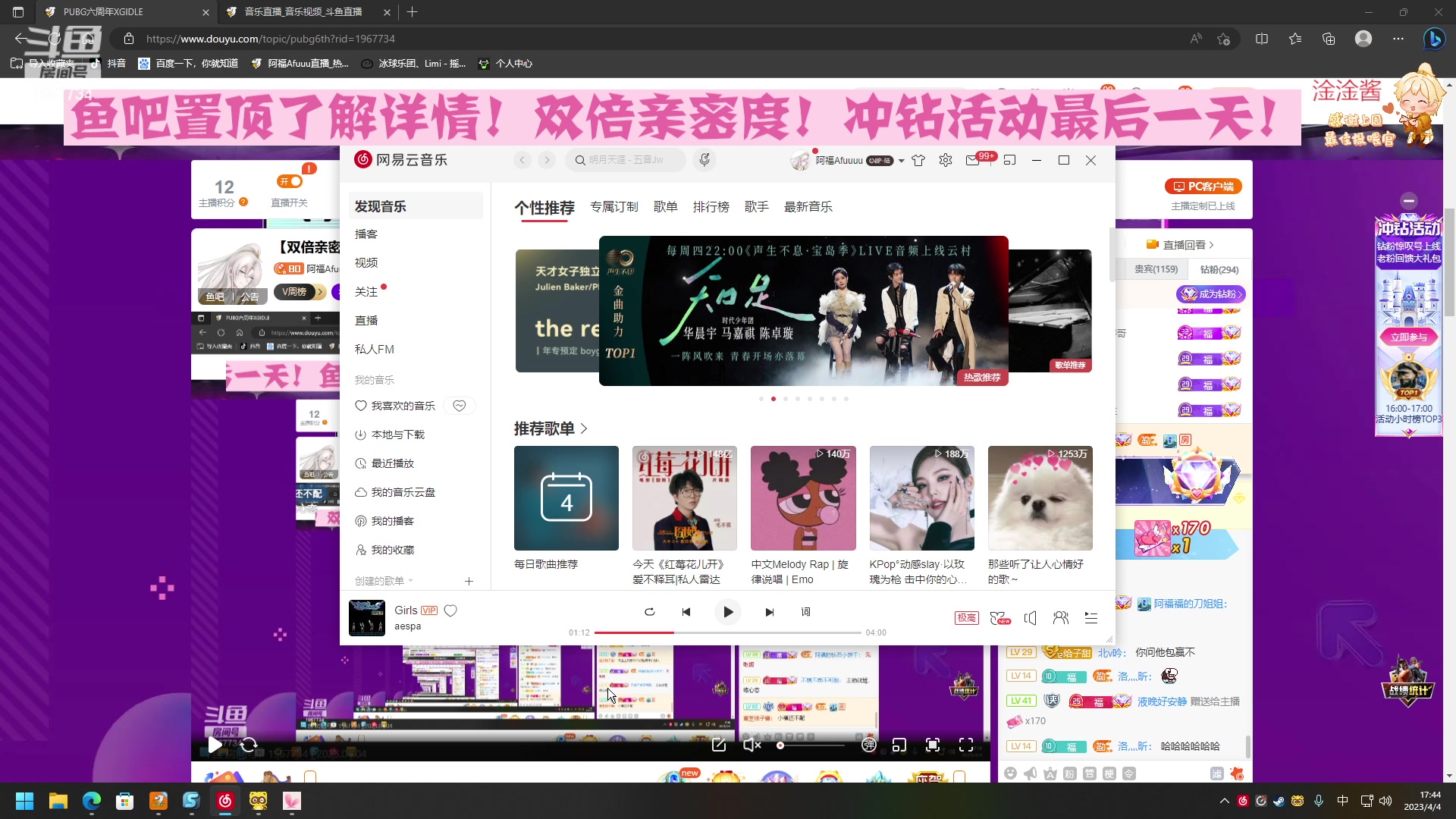The height and width of the screenshot is (819, 1456).
Task: Skip to the next track
Action: [770, 612]
